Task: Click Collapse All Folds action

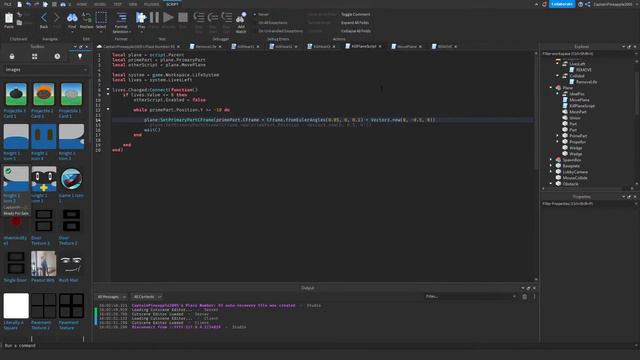Action: (x=356, y=31)
